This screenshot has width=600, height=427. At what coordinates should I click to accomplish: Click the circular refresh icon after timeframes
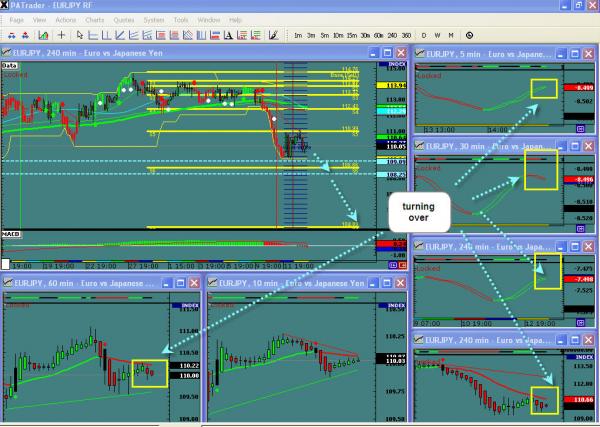469,35
